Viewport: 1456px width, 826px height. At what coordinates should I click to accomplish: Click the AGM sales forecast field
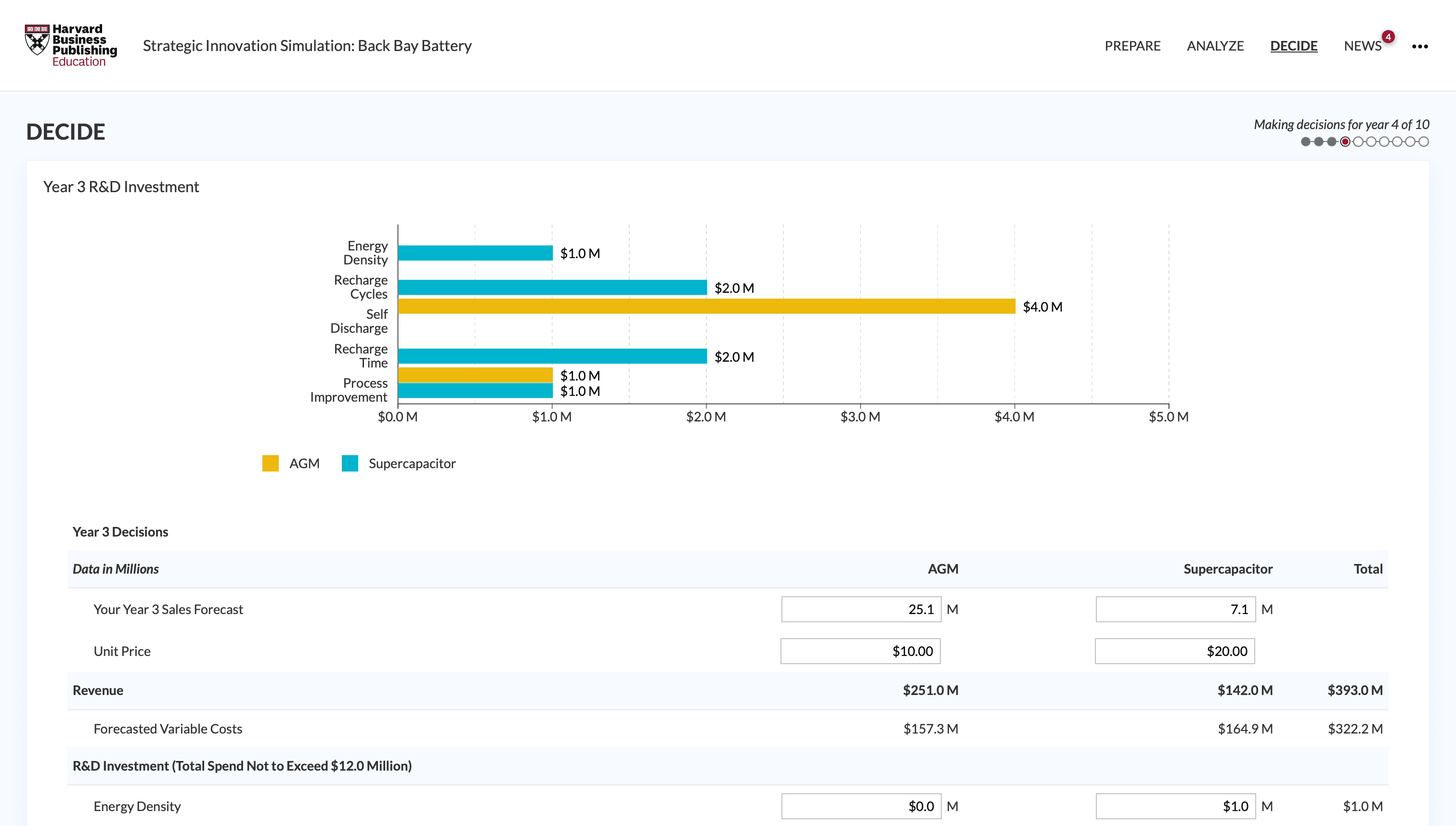pos(861,609)
